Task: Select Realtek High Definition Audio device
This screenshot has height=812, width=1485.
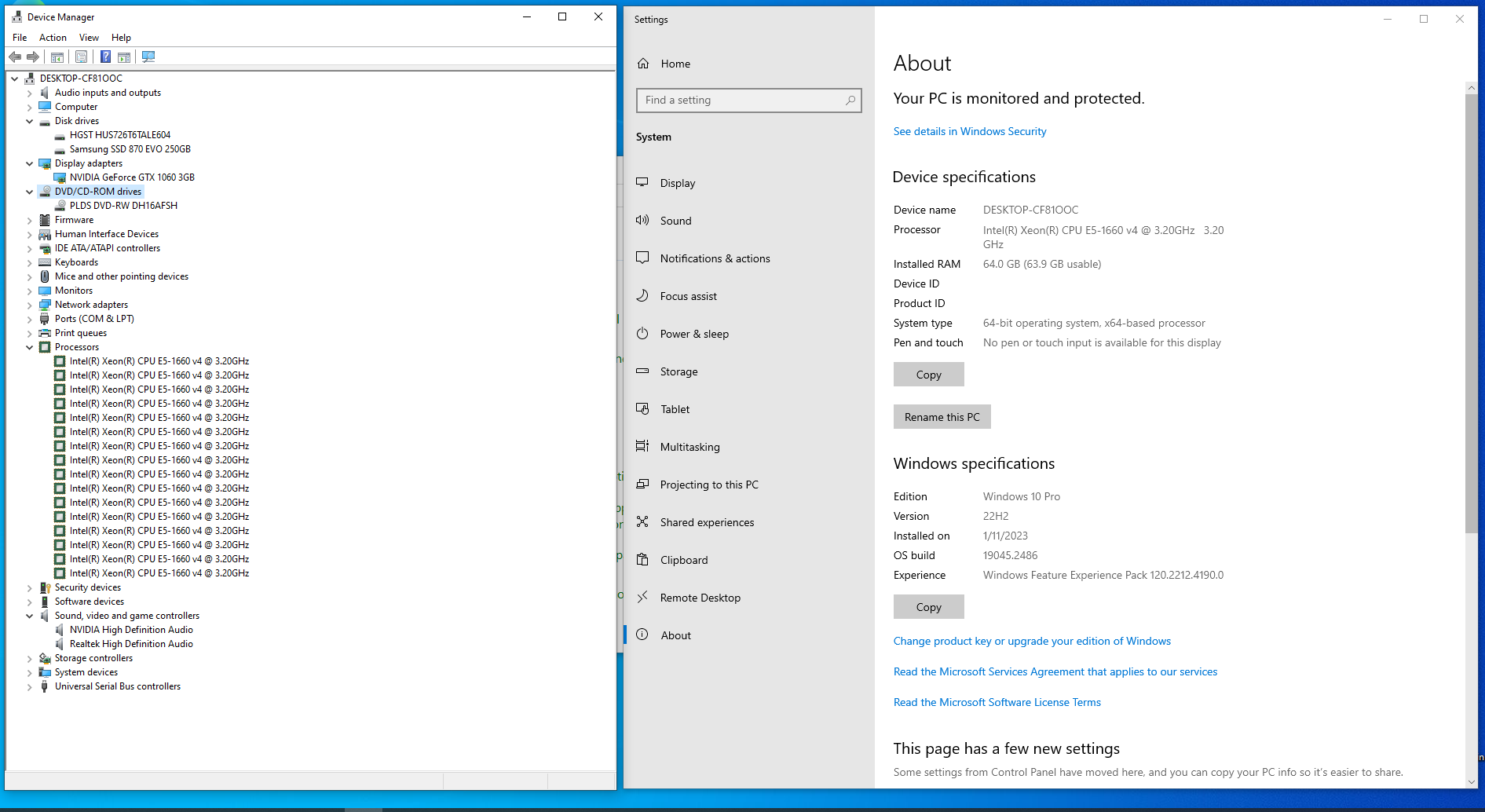Action: [131, 644]
